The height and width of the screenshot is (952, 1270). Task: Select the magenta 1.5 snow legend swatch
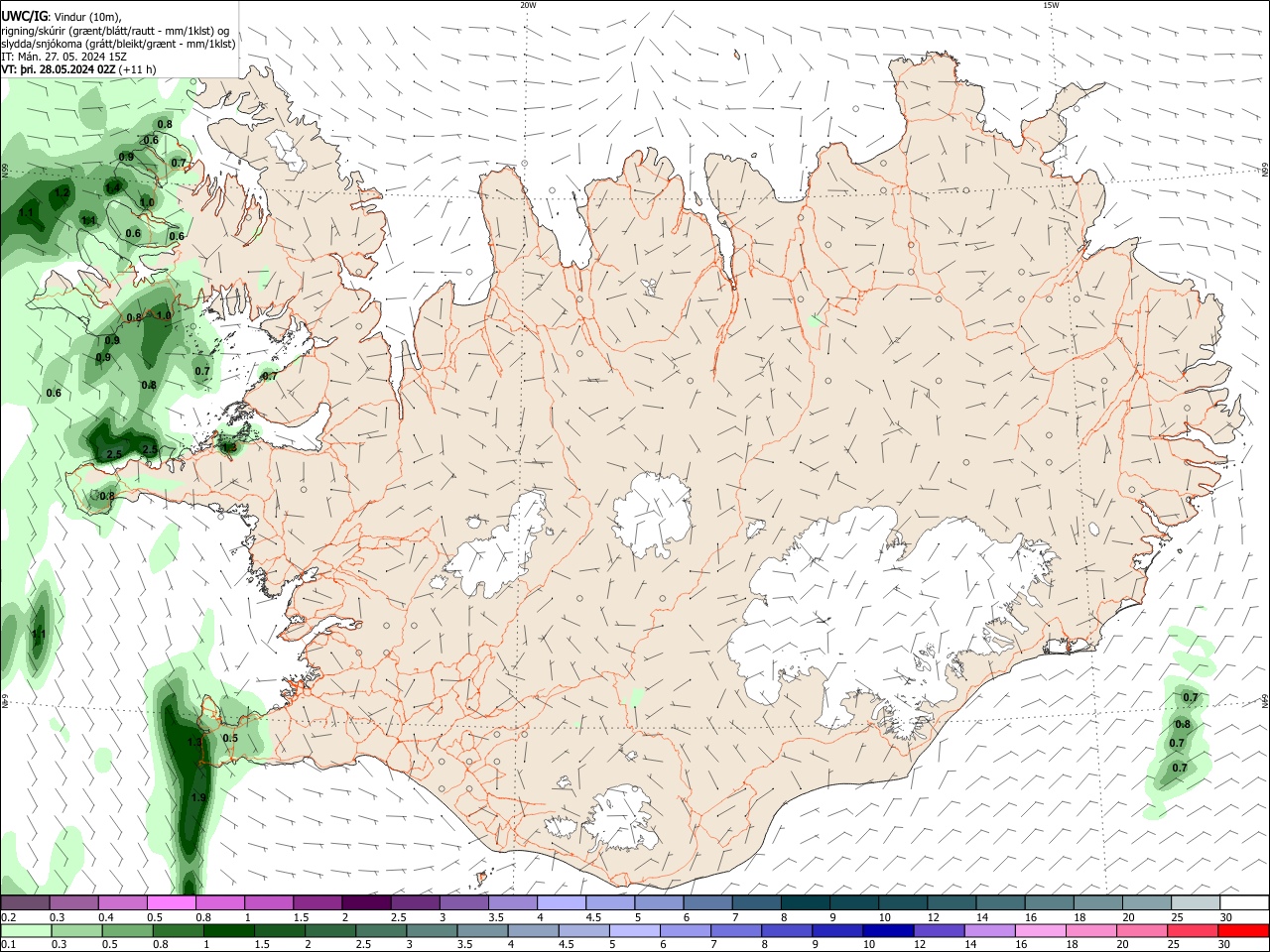317,903
